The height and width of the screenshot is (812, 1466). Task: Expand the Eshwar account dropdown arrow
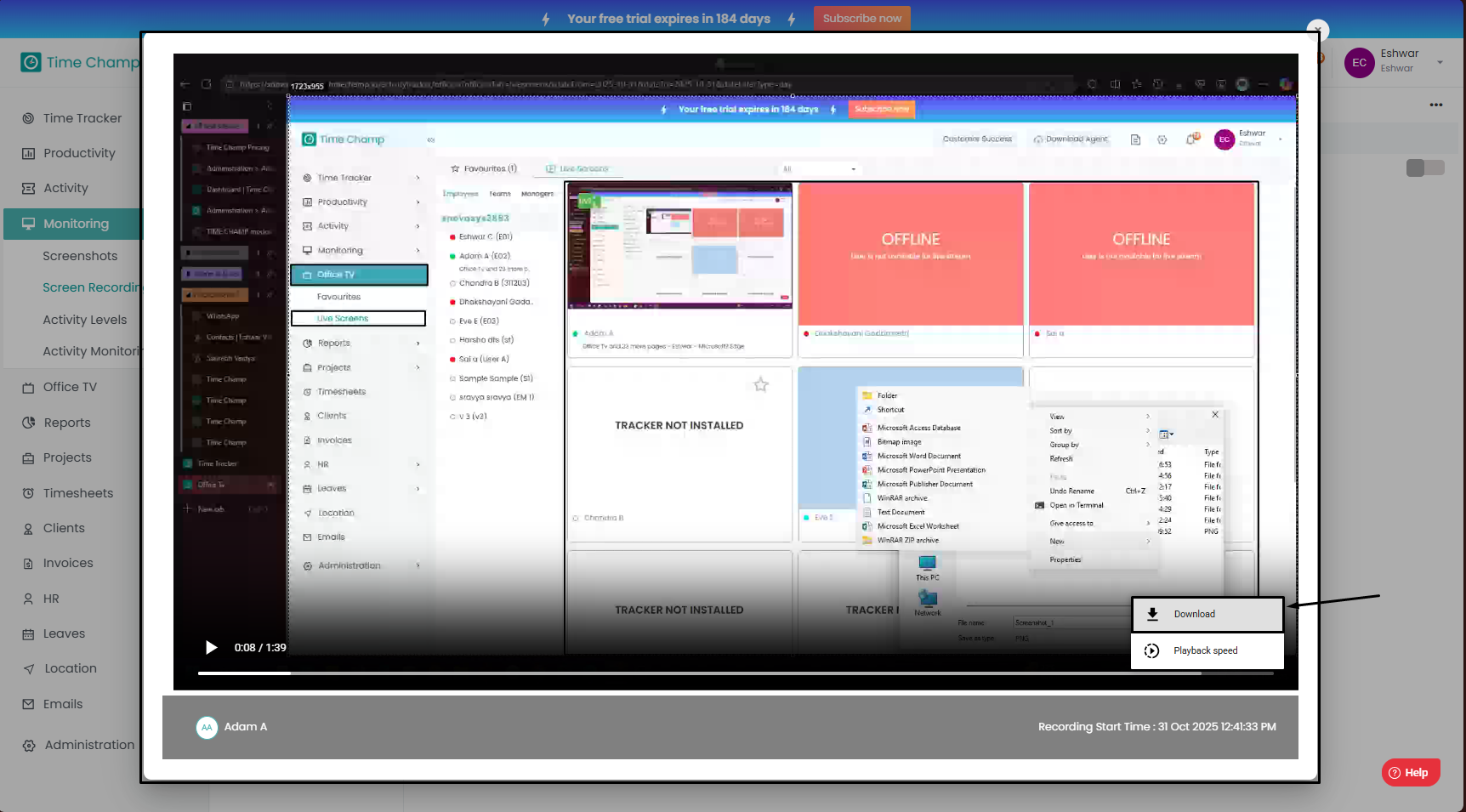[1440, 62]
